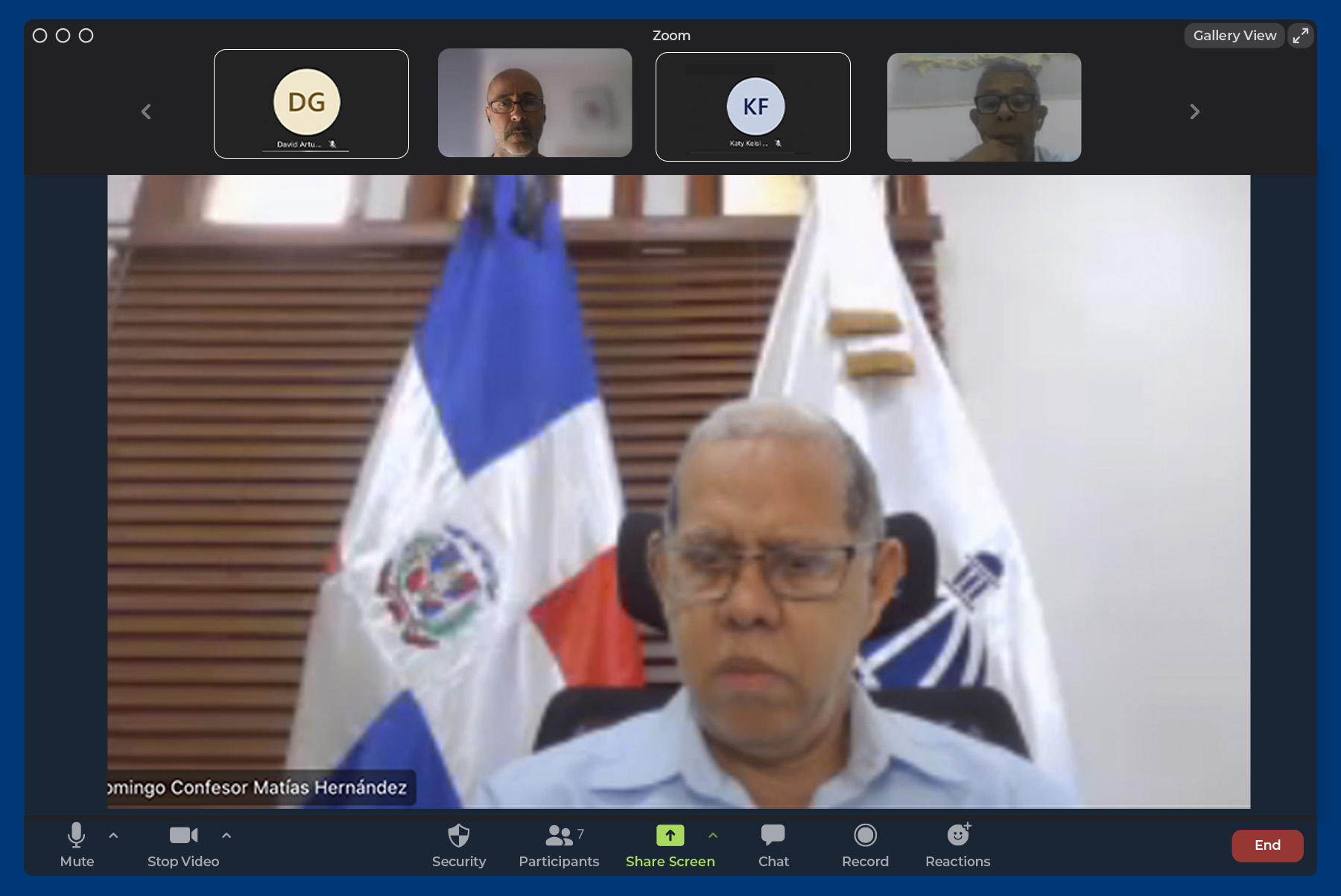Expand video options arrow beside Stop Video
This screenshot has width=1341, height=896.
click(x=226, y=836)
